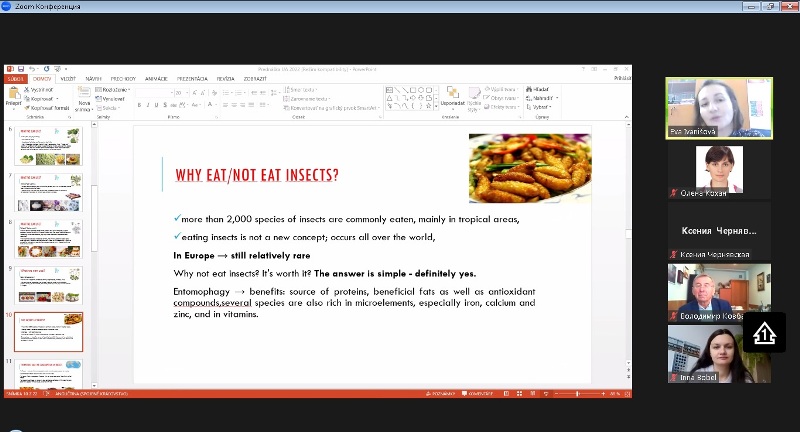The width and height of the screenshot is (800, 432).
Task: Open Vybrať (Select) dropdown
Action: [539, 107]
